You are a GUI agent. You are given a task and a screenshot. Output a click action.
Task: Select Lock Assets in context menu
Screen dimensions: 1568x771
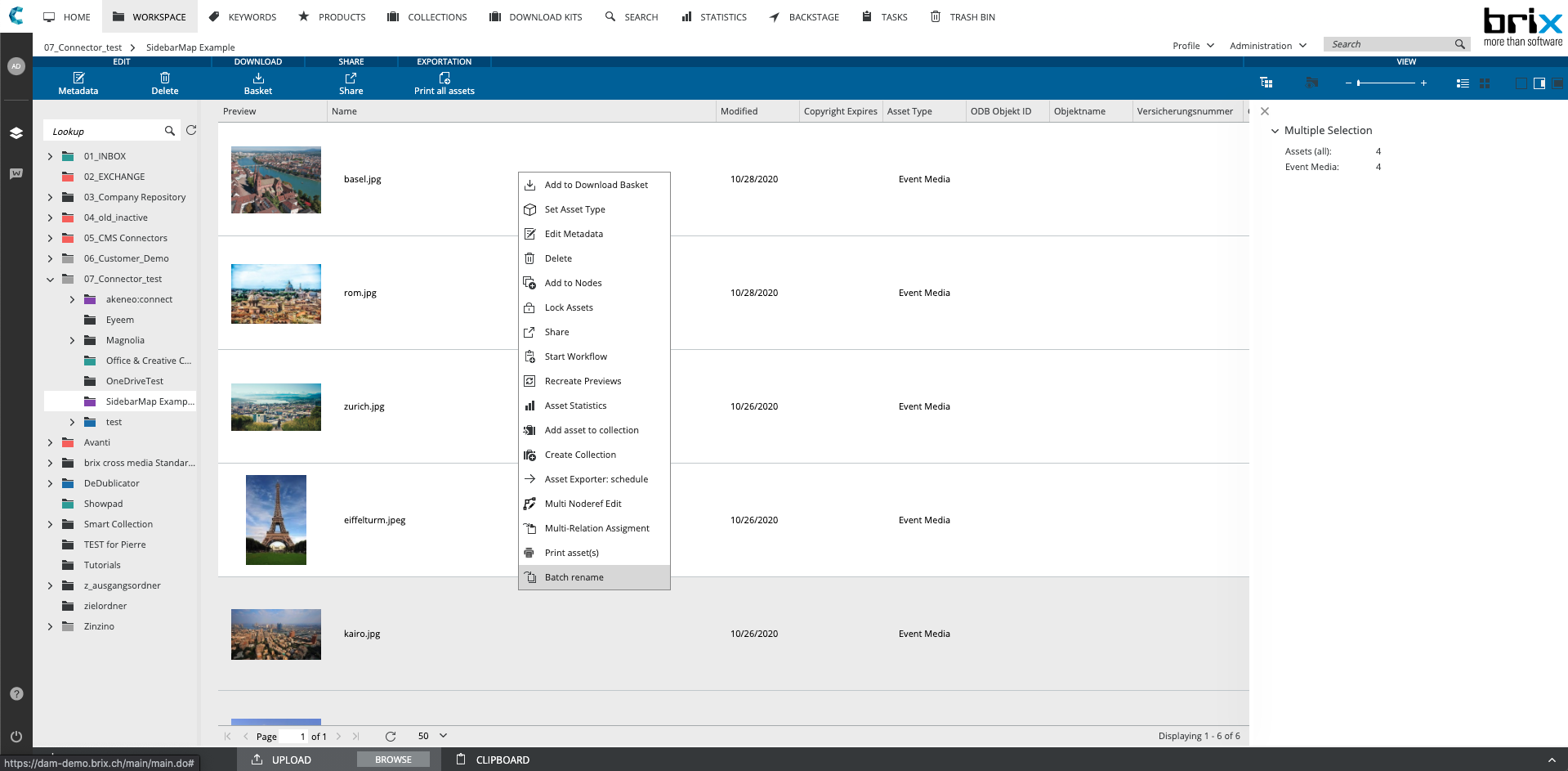(x=594, y=307)
